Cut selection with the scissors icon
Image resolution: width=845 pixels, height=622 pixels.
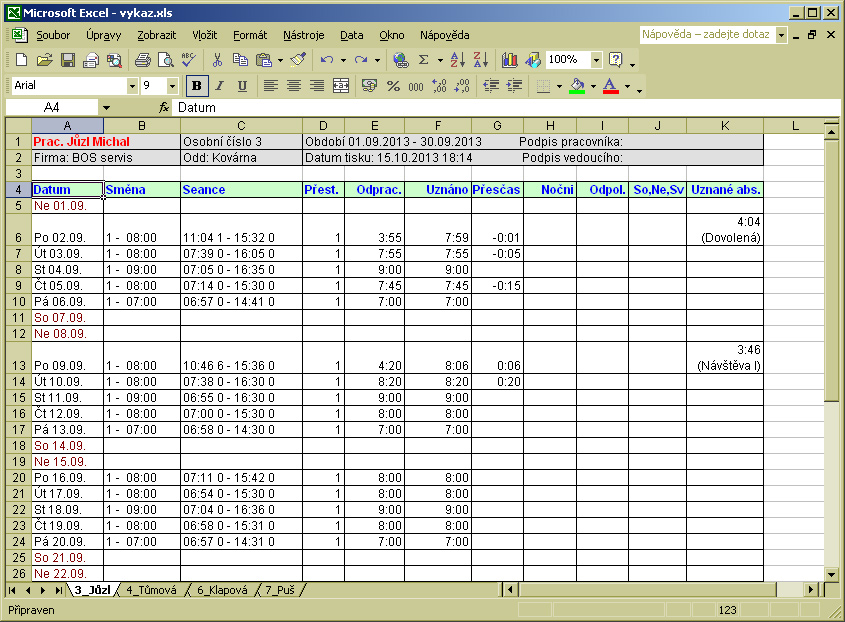(217, 60)
